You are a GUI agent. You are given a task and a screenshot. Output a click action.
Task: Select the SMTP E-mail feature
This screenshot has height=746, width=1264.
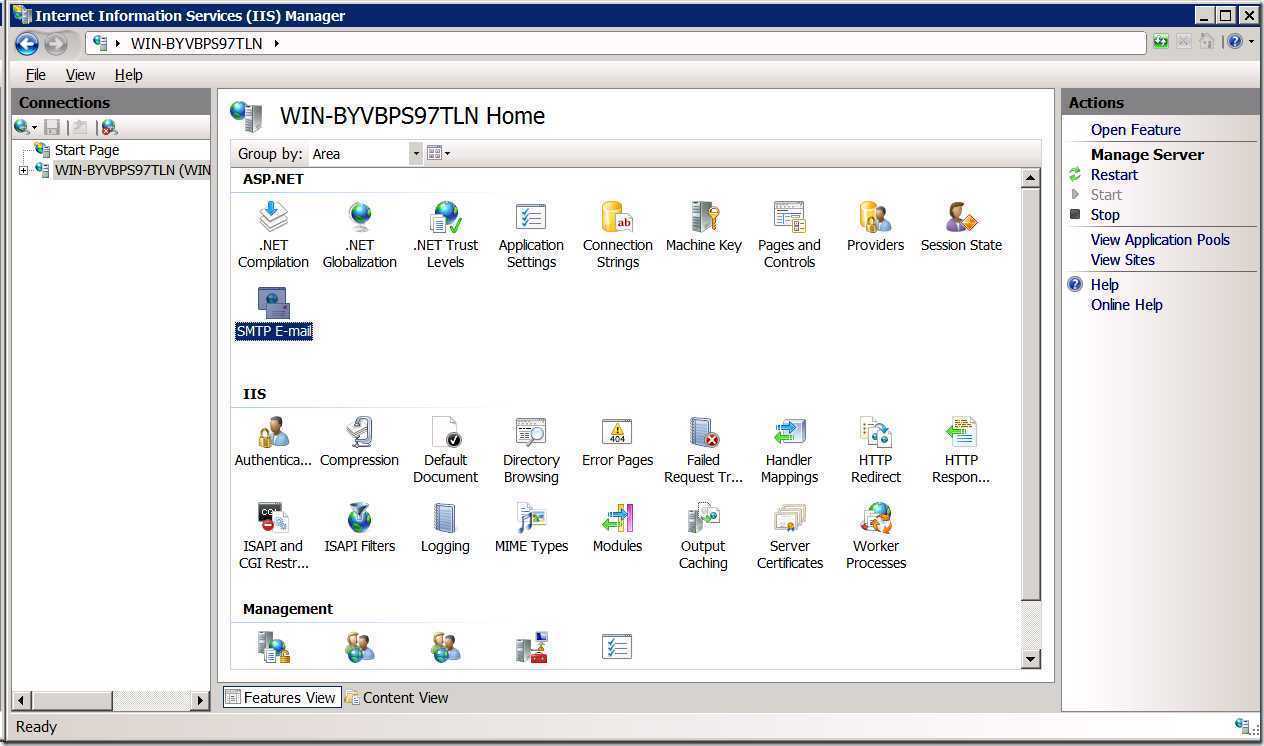(x=273, y=313)
